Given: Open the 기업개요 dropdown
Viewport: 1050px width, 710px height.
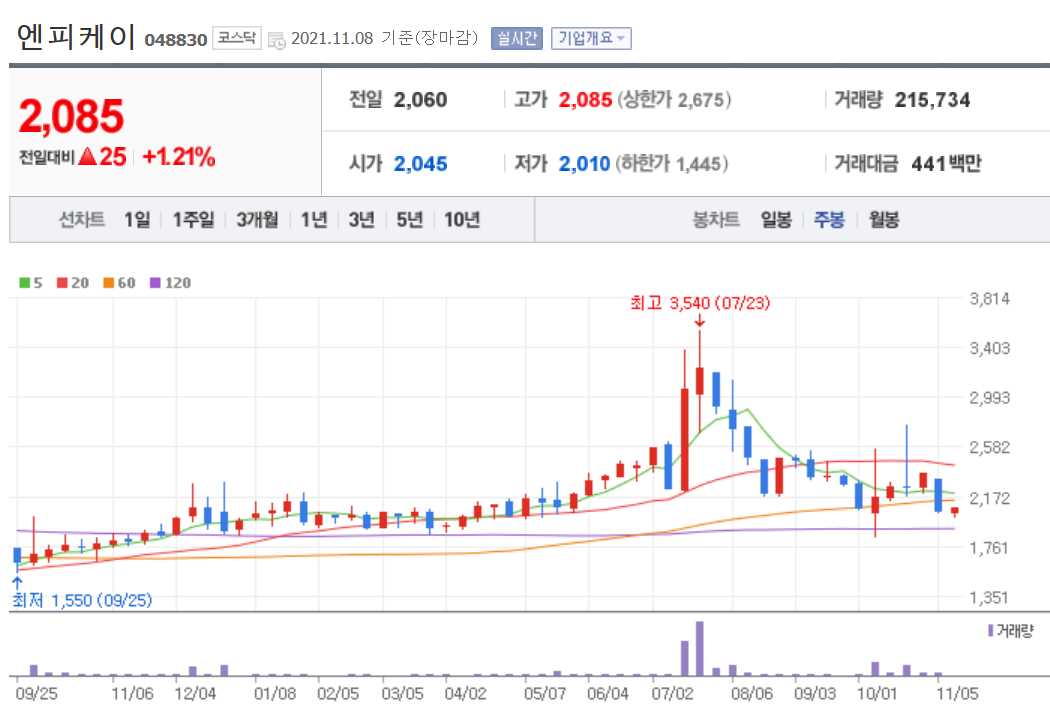Looking at the screenshot, I should pos(591,38).
